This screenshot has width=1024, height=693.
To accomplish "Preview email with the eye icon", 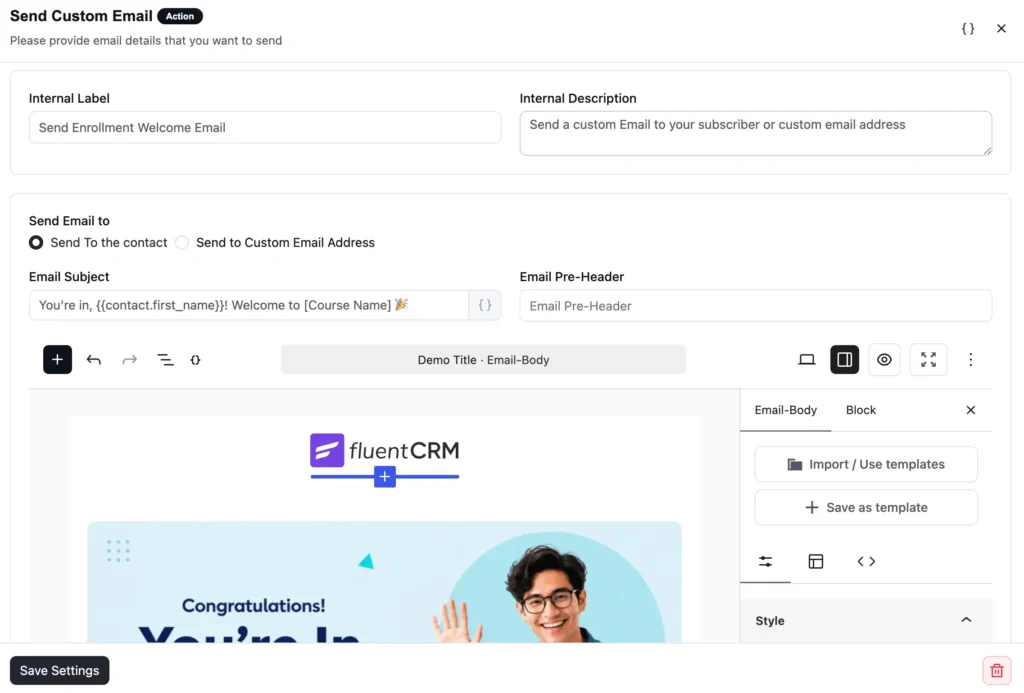I will coord(884,359).
